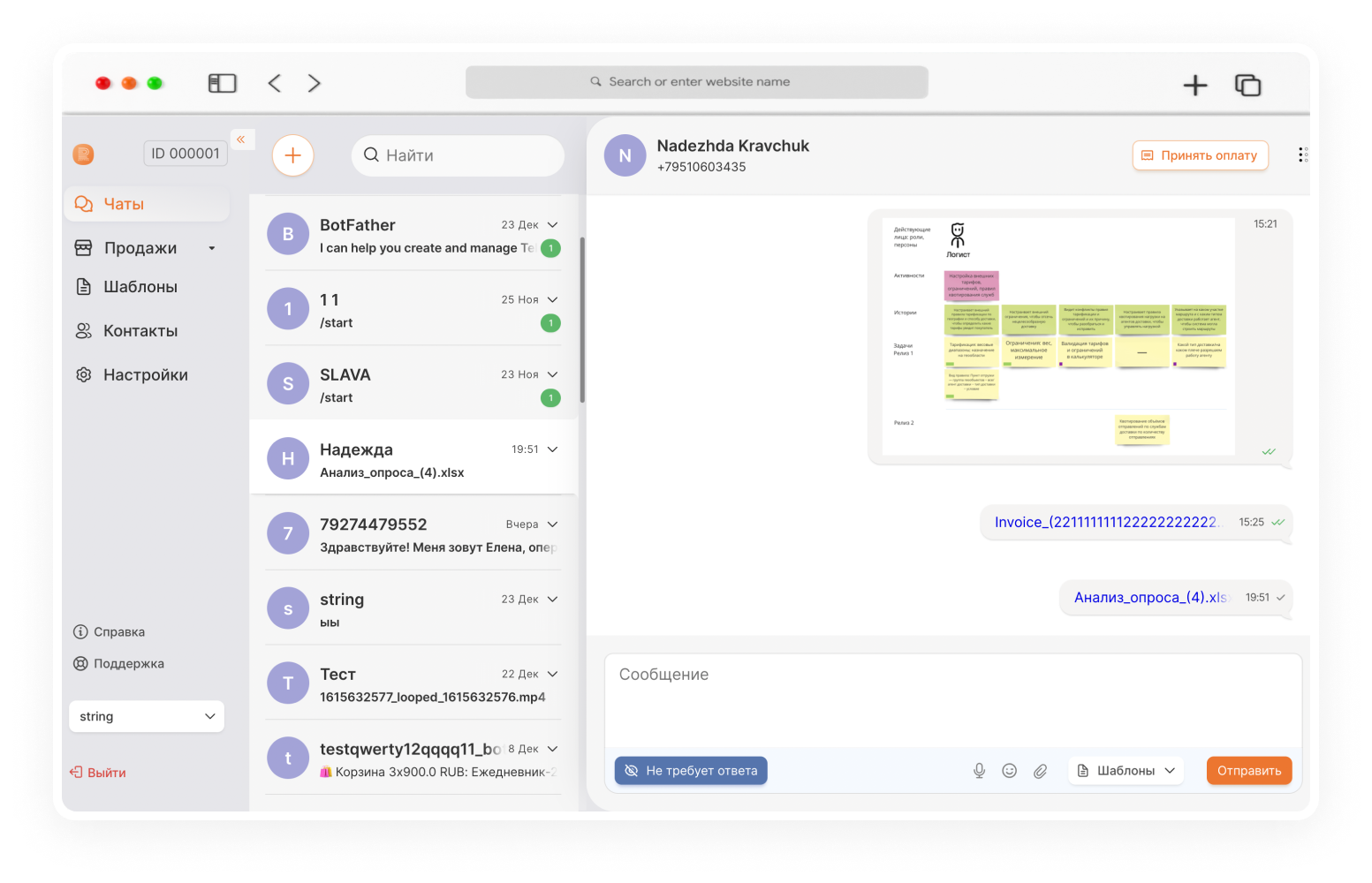Click the chat list scrollbar
This screenshot has width=1372, height=883.
click(x=581, y=320)
